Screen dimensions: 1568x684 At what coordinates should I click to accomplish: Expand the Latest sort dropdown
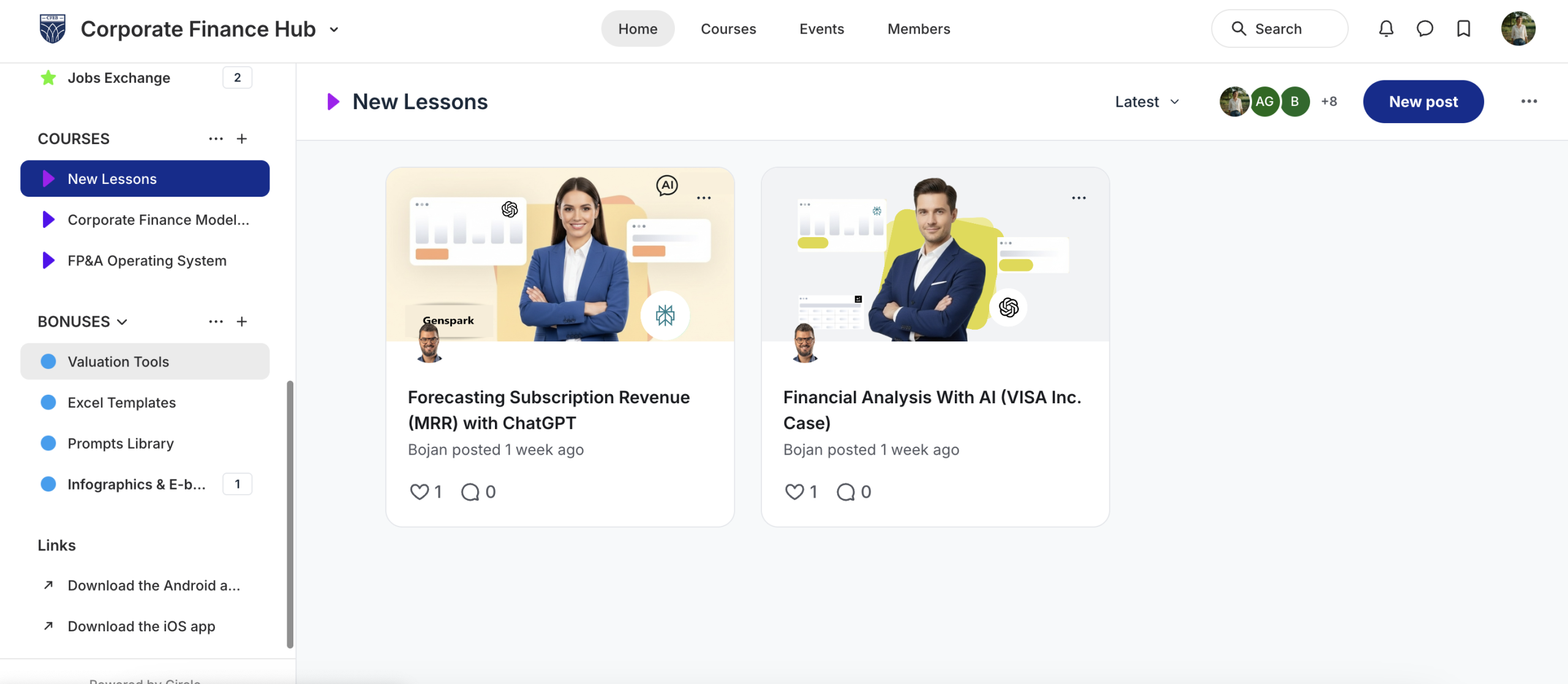pos(1147,102)
